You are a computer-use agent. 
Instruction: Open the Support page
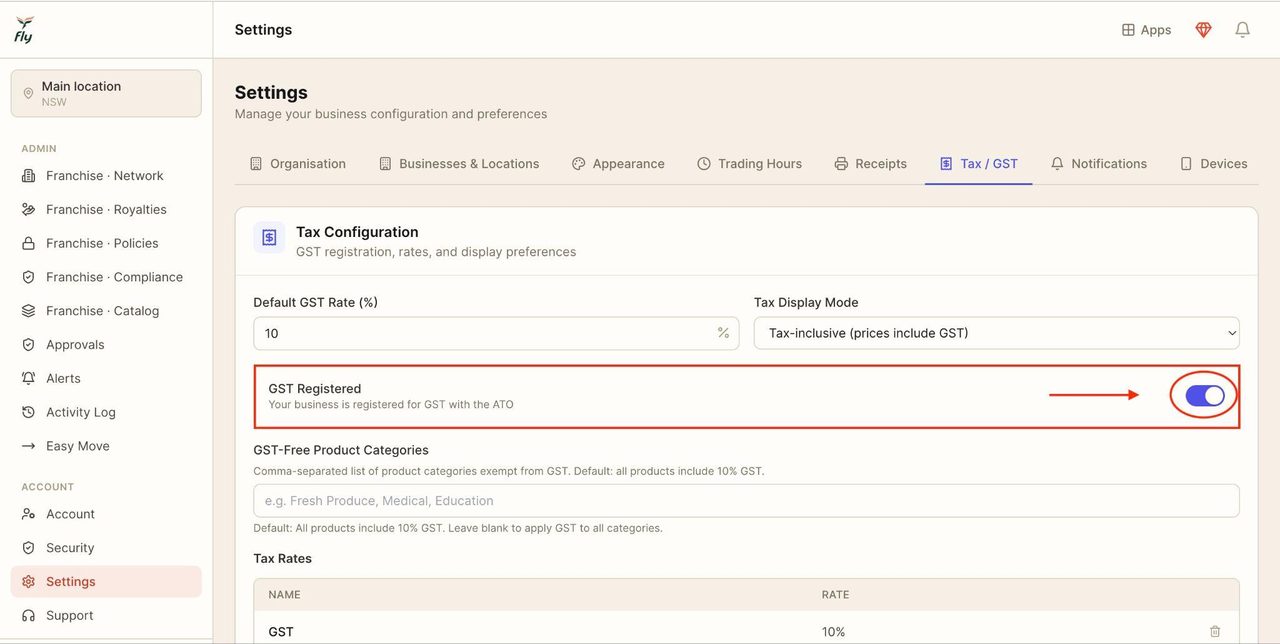pos(106,616)
